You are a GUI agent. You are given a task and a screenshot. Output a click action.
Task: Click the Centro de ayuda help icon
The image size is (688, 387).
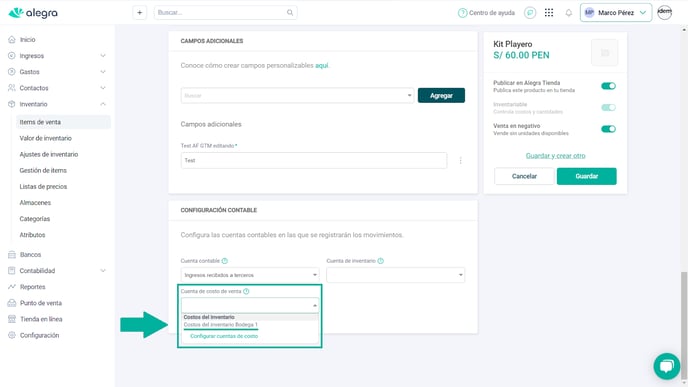click(x=462, y=13)
